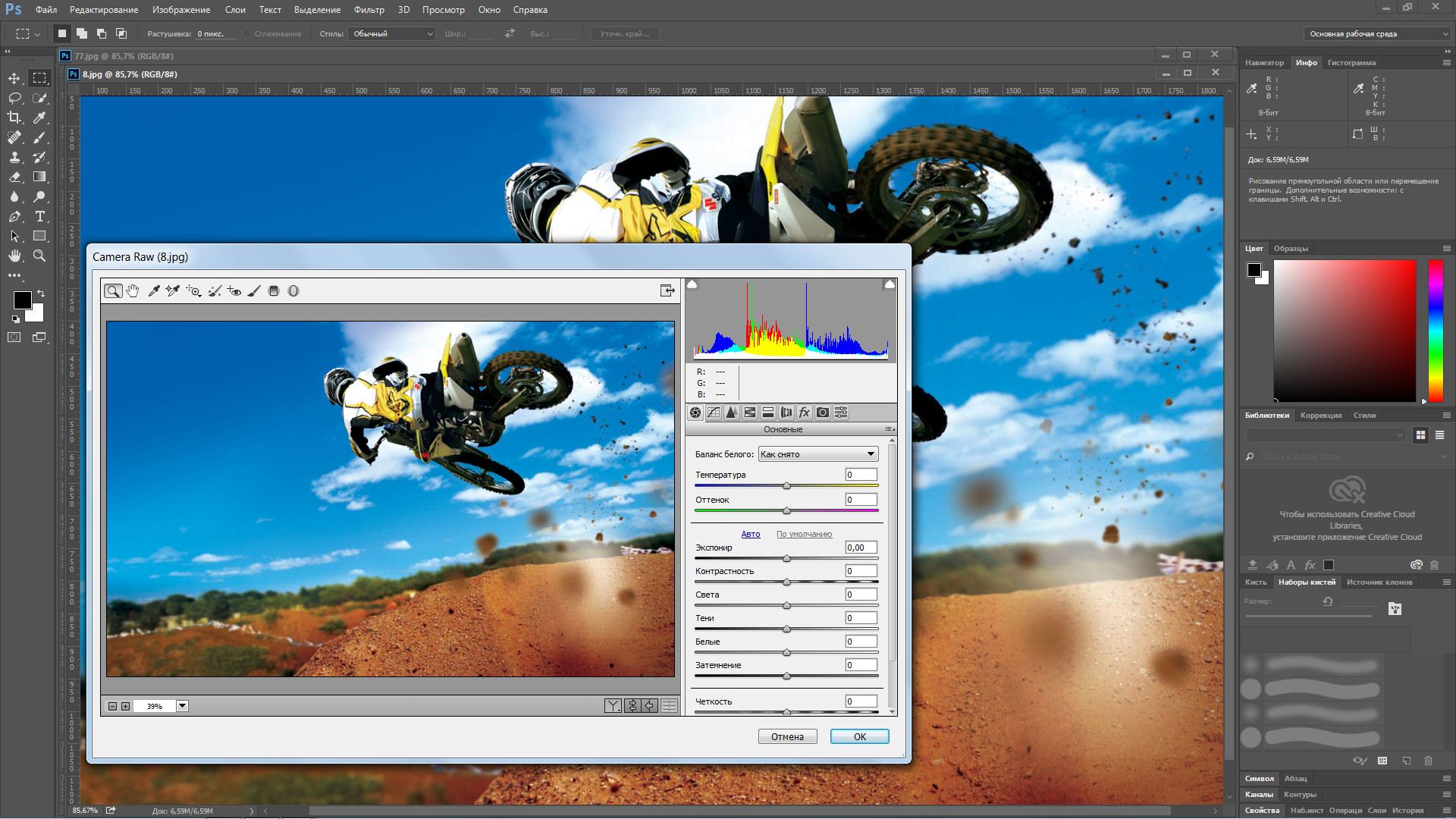The width and height of the screenshot is (1456, 819).
Task: Click the Авто link
Action: tap(750, 534)
